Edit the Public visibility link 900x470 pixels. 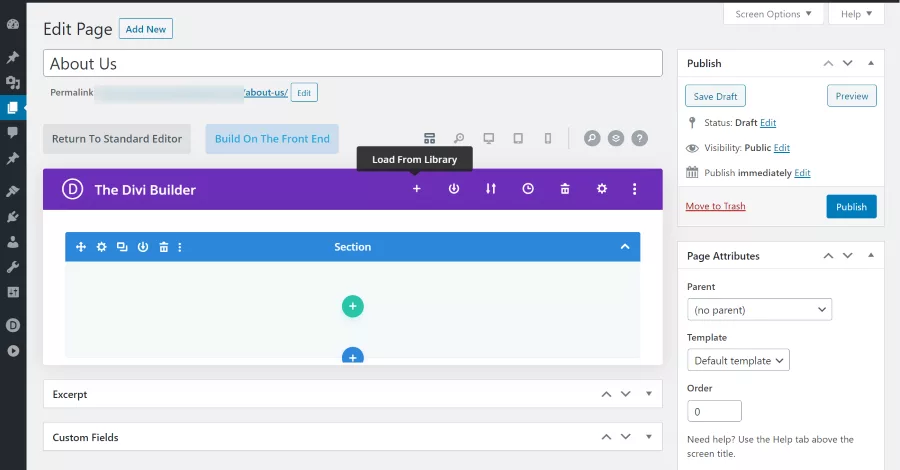click(782, 148)
